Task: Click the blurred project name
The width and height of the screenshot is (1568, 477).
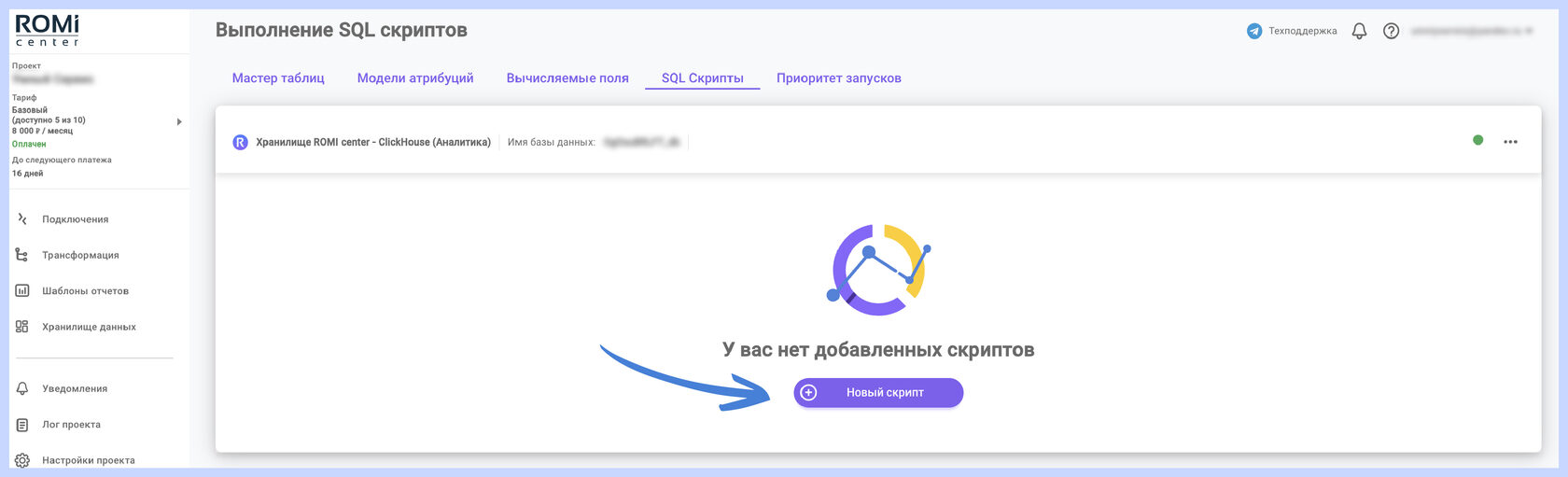Action: click(x=52, y=79)
